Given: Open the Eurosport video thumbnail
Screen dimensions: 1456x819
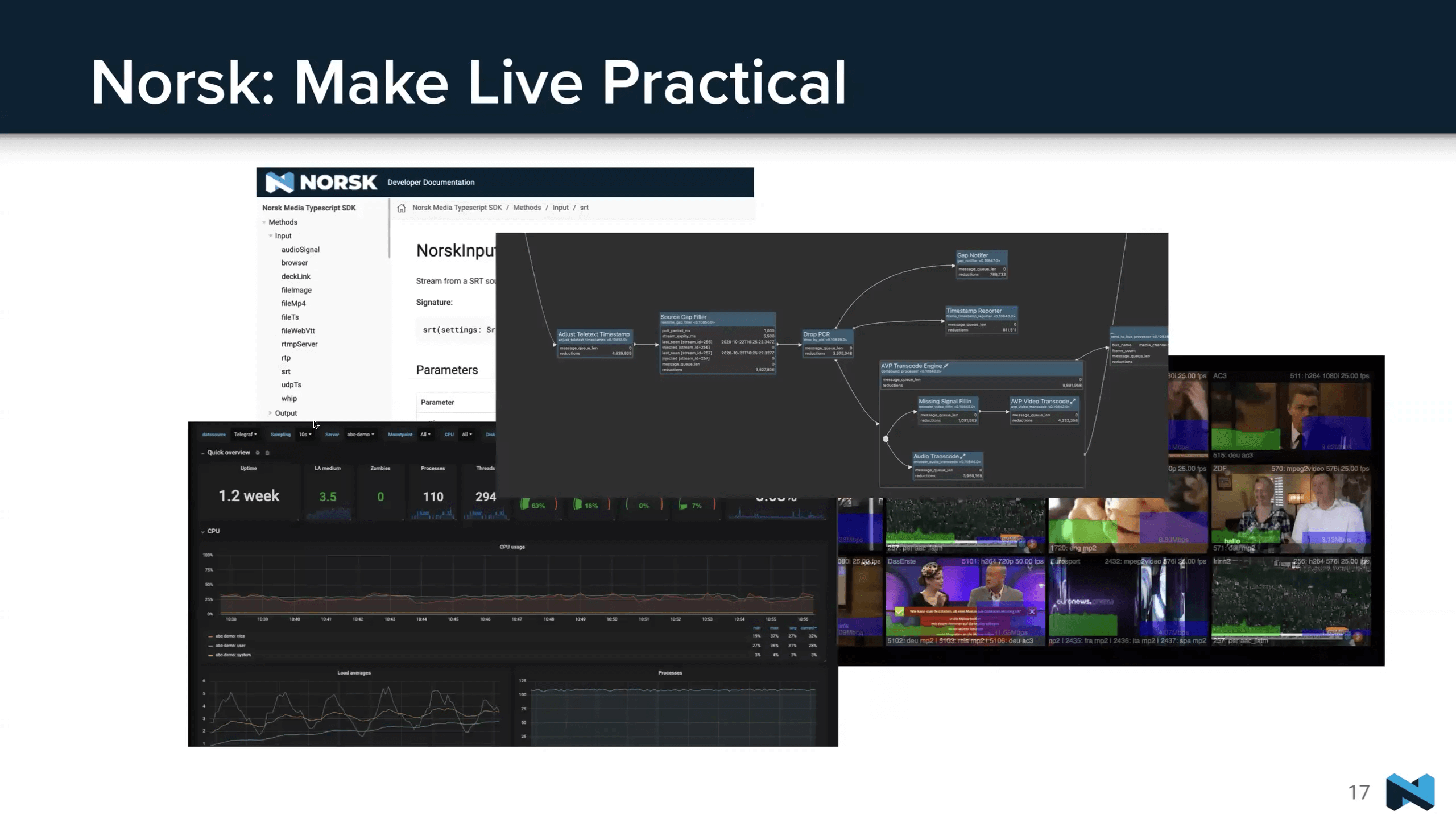Looking at the screenshot, I should [x=1128, y=601].
